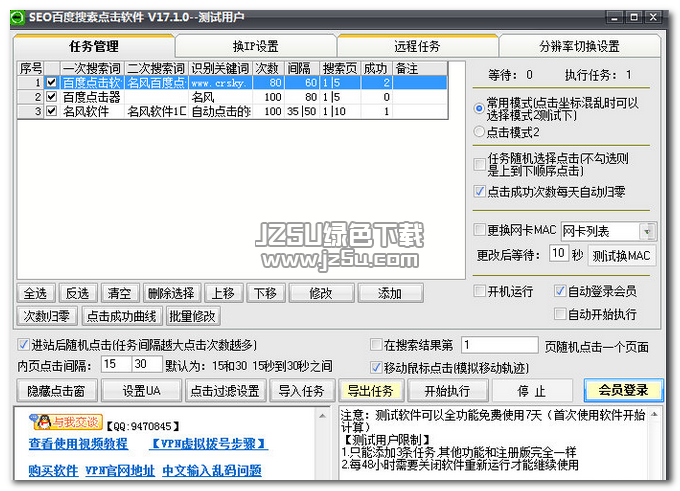Select 点击模式2 radio button
Viewport: 680px width, 491px height.
point(479,131)
